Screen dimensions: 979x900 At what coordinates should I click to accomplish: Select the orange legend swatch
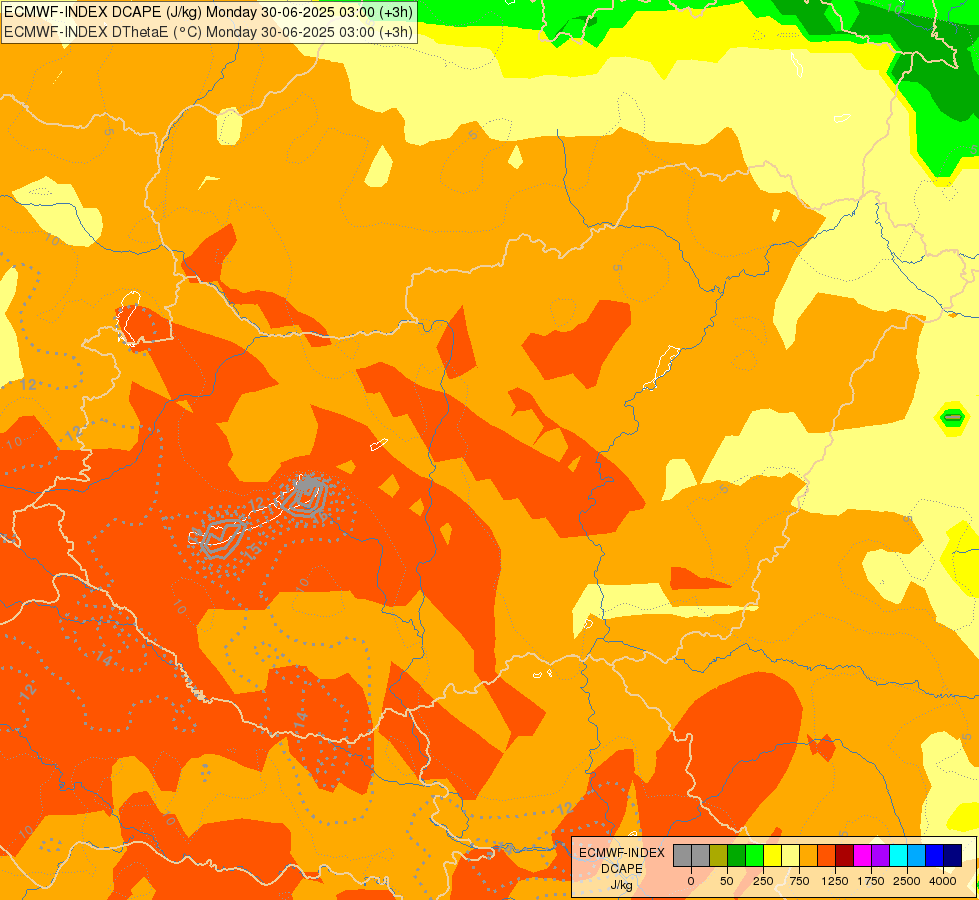[809, 855]
